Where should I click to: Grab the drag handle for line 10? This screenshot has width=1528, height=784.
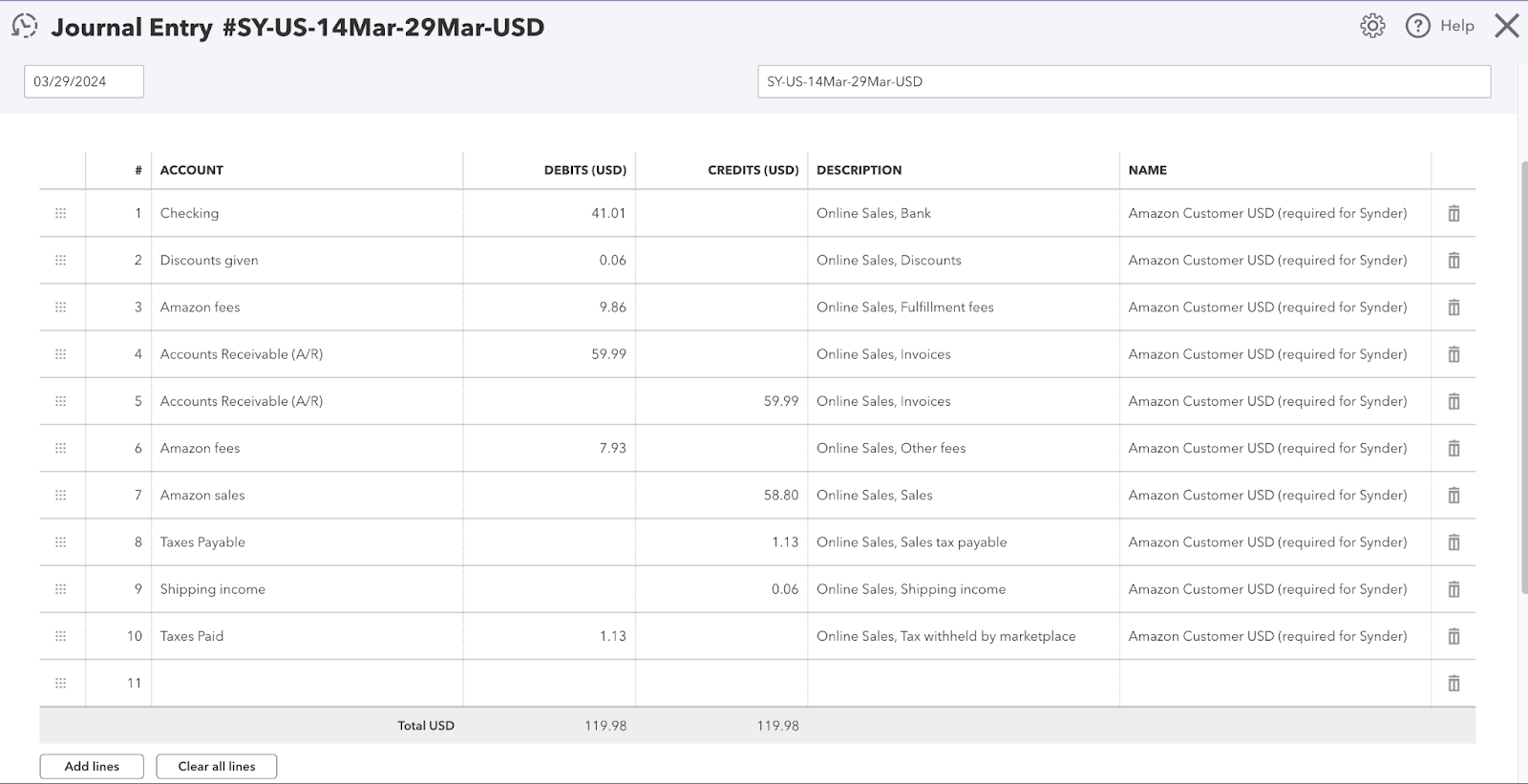click(61, 636)
